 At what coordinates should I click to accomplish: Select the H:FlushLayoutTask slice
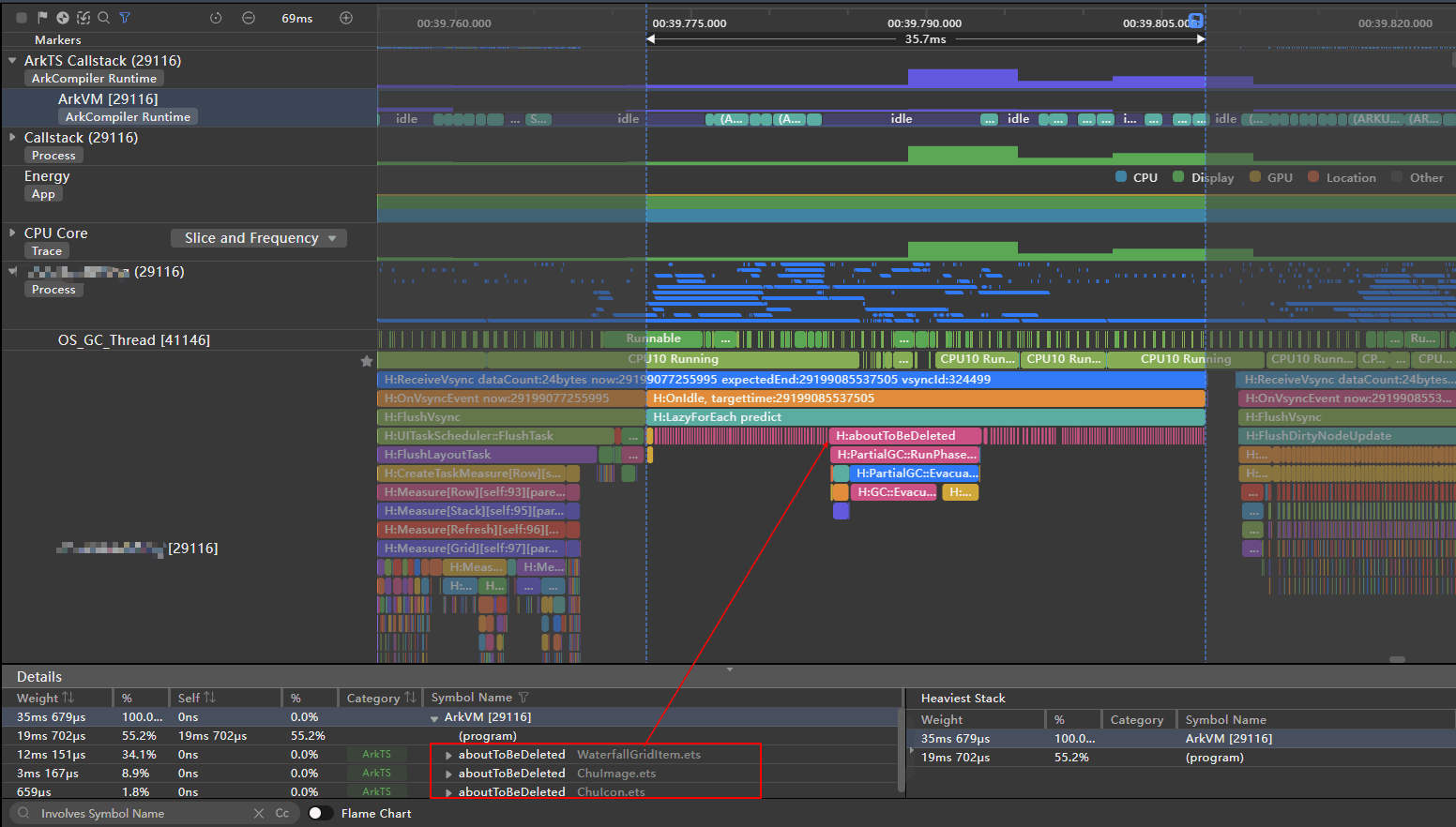[486, 455]
